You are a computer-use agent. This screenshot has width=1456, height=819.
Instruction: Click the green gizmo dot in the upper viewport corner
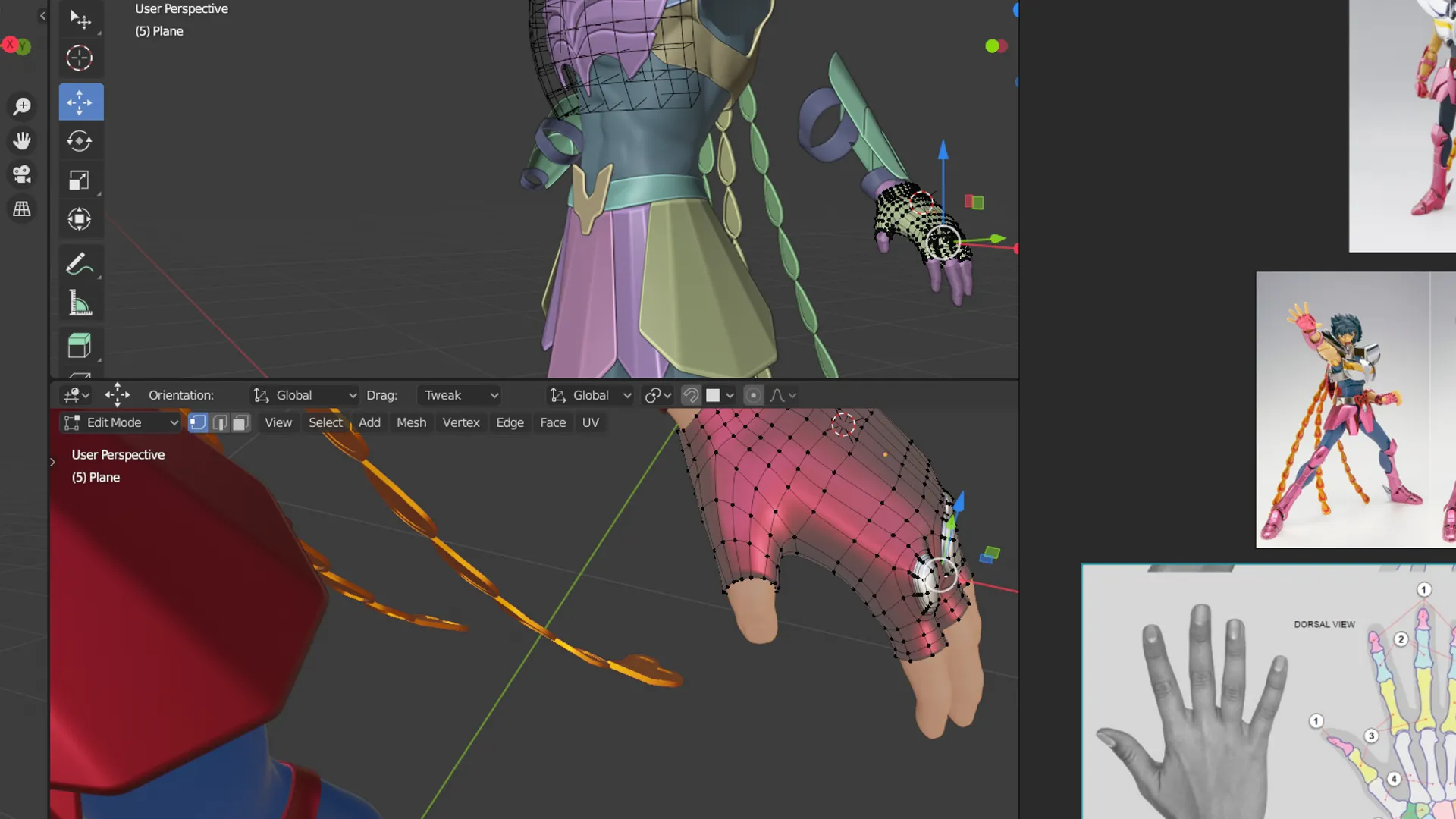click(x=991, y=46)
